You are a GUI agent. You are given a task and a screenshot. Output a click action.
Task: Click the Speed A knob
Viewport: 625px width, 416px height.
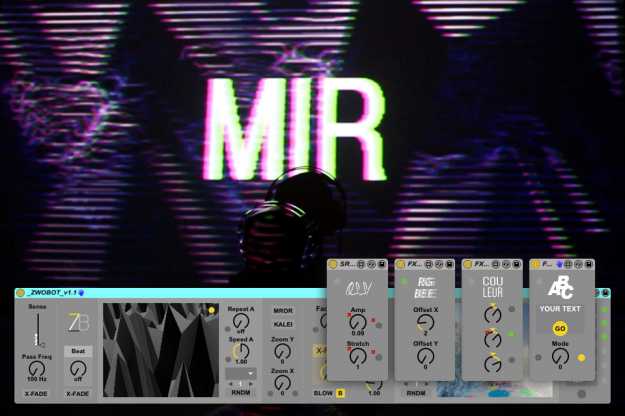coord(241,351)
